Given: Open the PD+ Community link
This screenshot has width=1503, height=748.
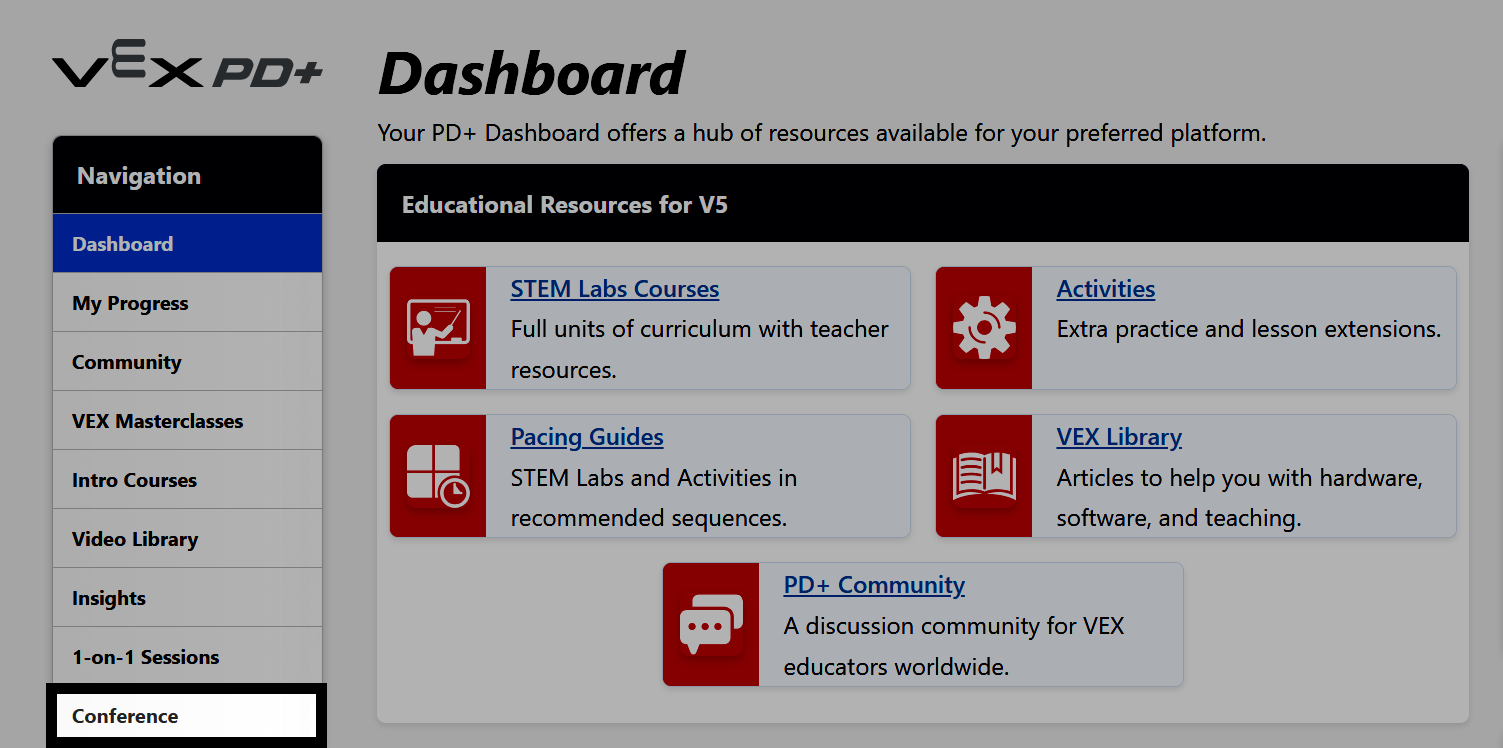Looking at the screenshot, I should point(873,585).
